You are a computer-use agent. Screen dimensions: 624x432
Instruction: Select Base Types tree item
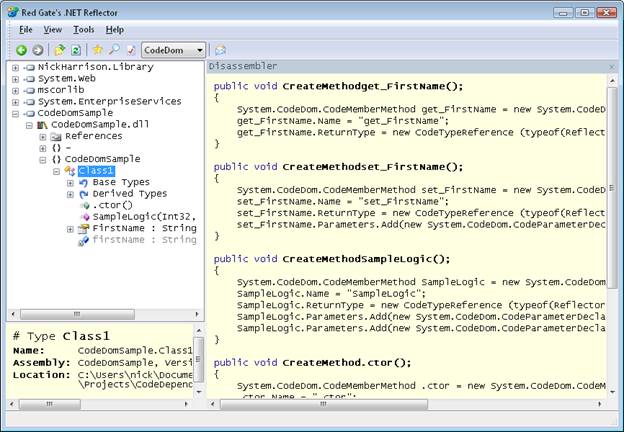(121, 182)
